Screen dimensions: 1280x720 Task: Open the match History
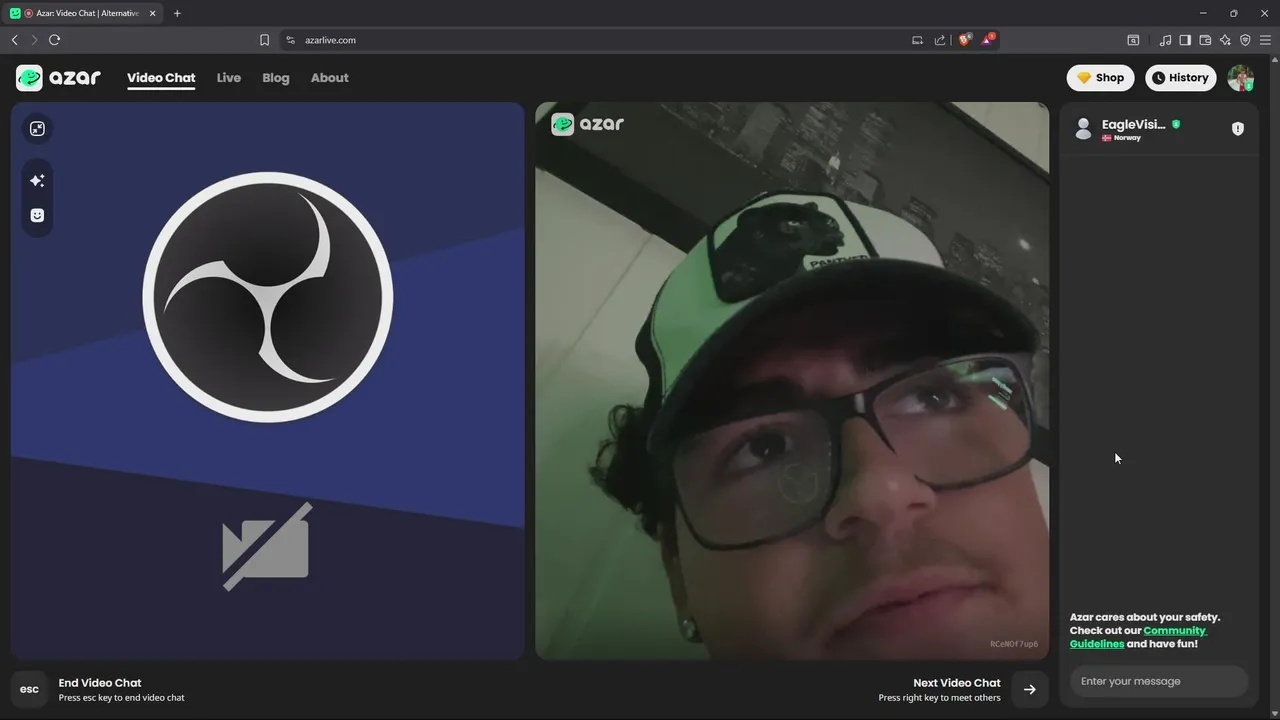(1180, 78)
